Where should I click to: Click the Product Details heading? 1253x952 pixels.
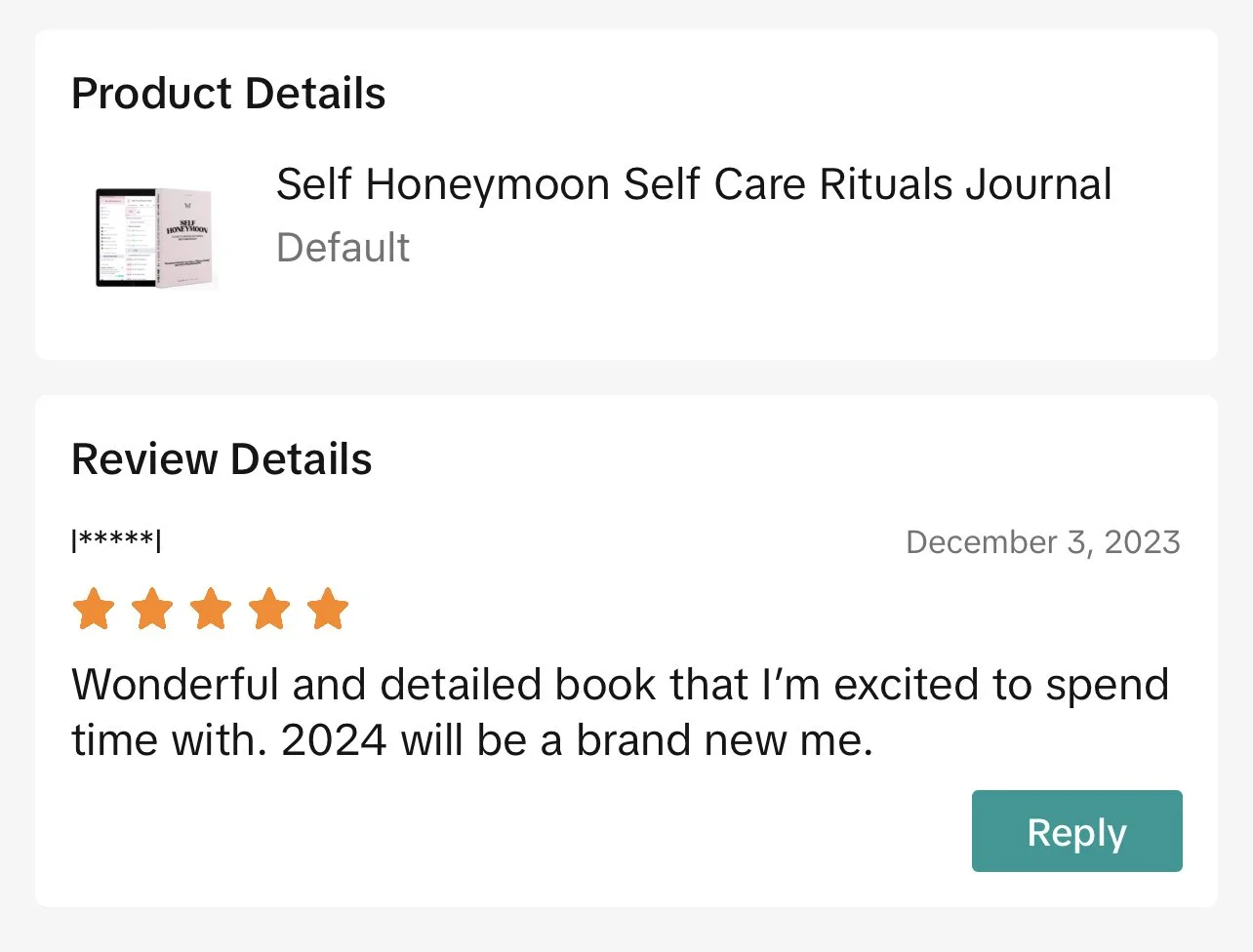(x=228, y=94)
